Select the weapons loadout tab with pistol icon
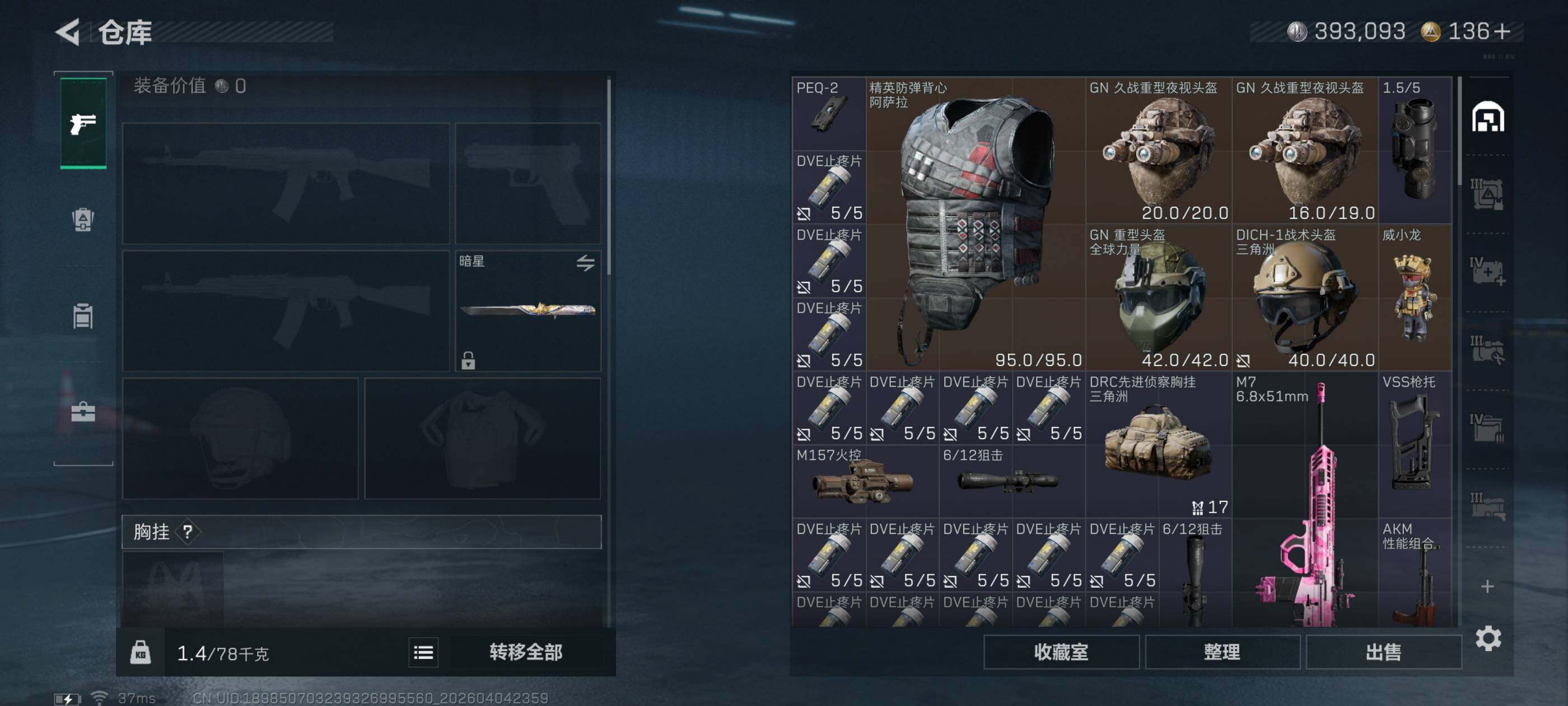 click(x=83, y=123)
